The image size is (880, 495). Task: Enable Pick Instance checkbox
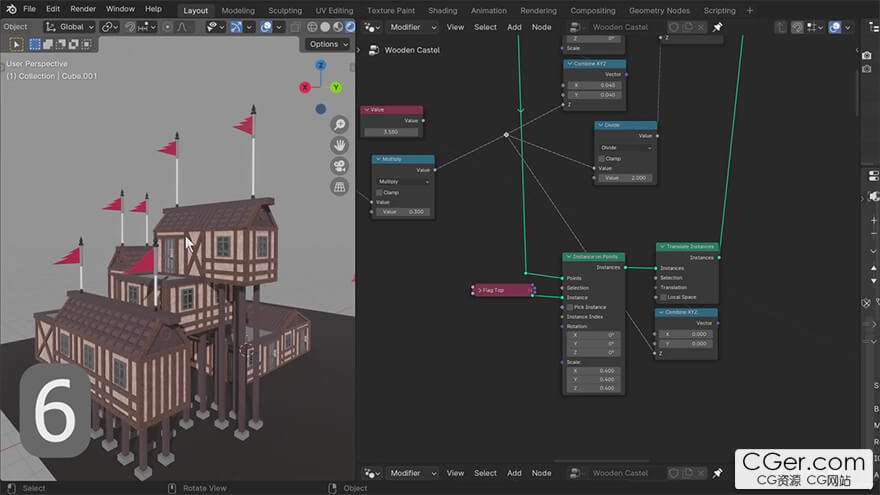click(570, 307)
